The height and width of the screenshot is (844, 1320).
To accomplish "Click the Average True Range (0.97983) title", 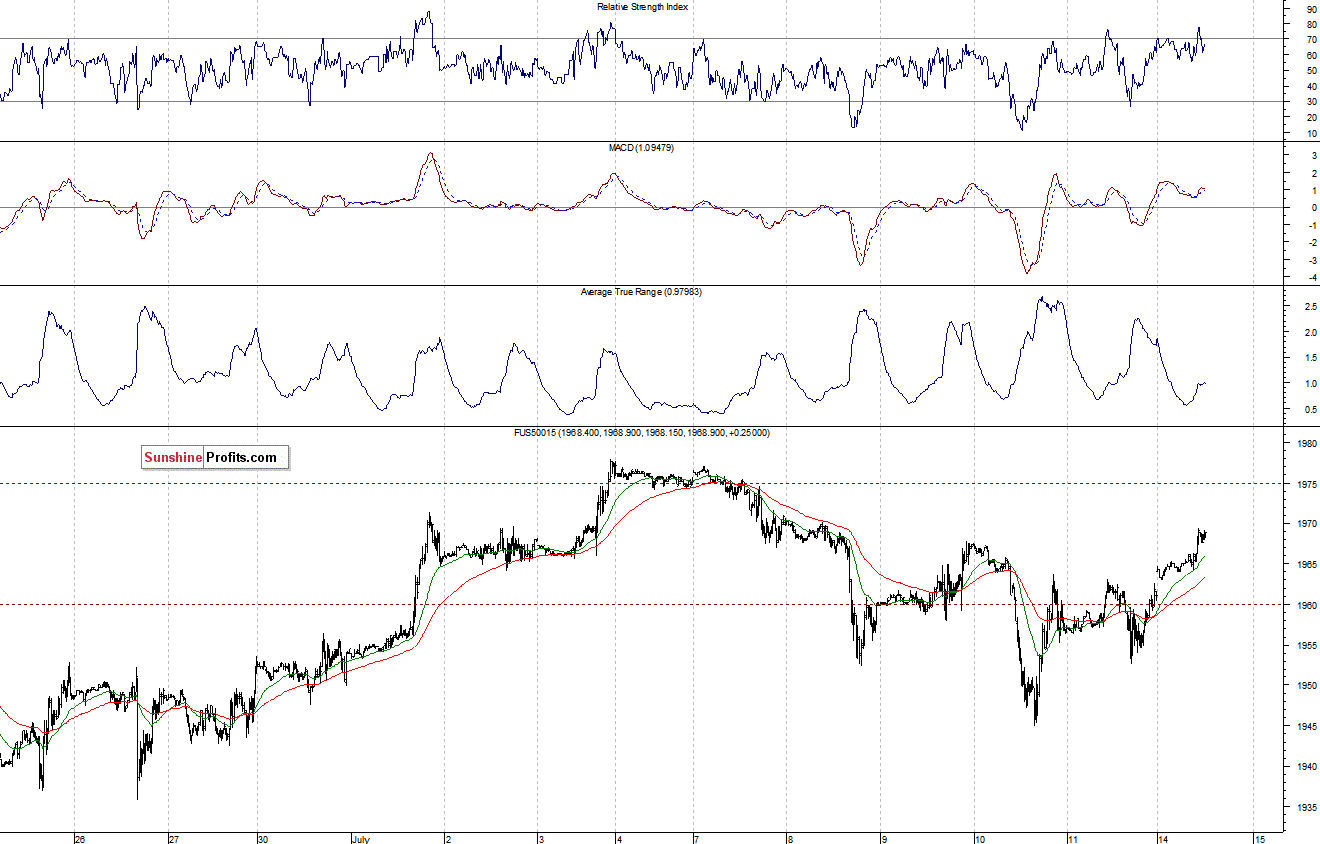I will (x=642, y=292).
